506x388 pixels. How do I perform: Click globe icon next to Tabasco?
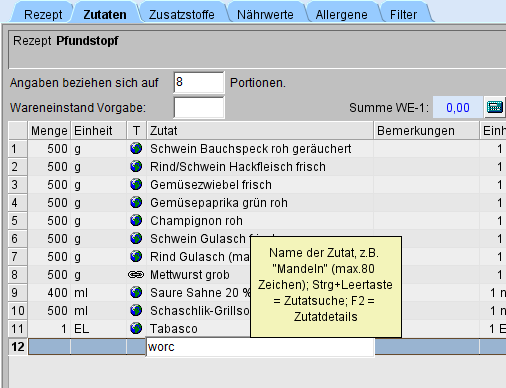point(136,328)
